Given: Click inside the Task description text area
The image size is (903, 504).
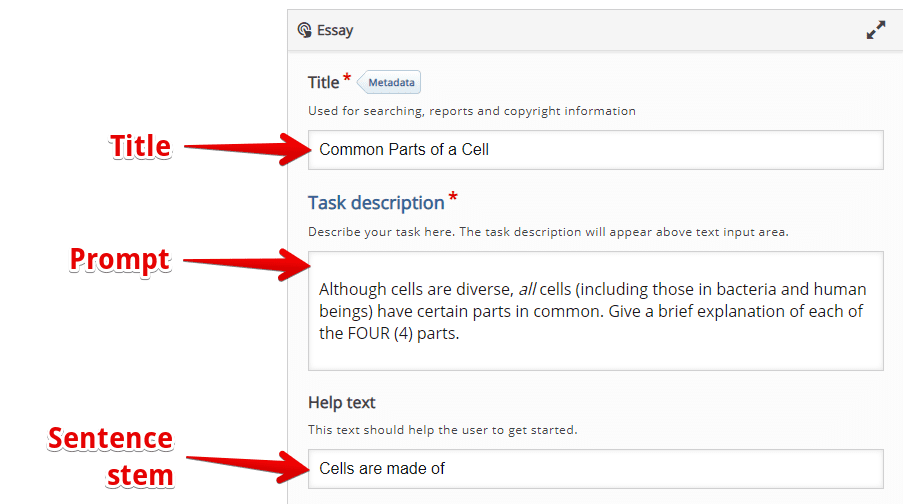Looking at the screenshot, I should tap(595, 311).
